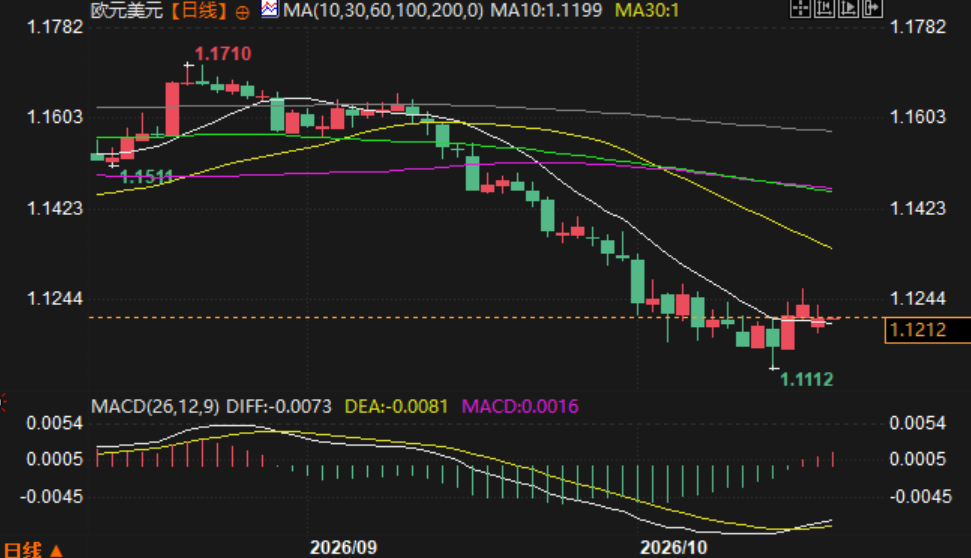Select the MA10:1.1199 legend value
This screenshot has height=558, width=971.
(546, 11)
